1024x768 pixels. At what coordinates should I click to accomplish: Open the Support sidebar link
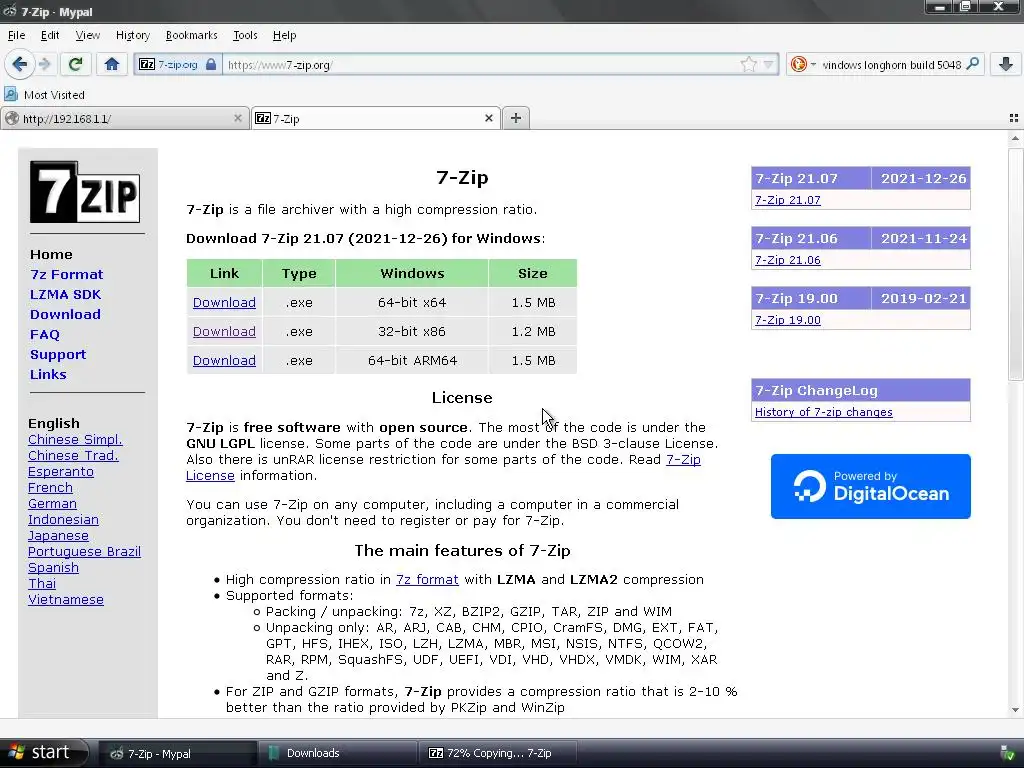[57, 354]
